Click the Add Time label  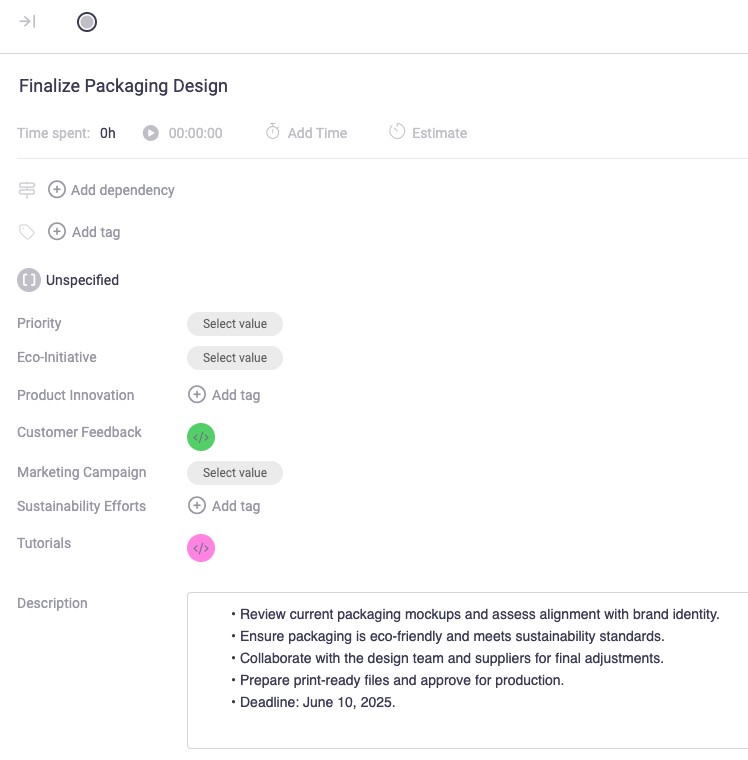tap(317, 133)
